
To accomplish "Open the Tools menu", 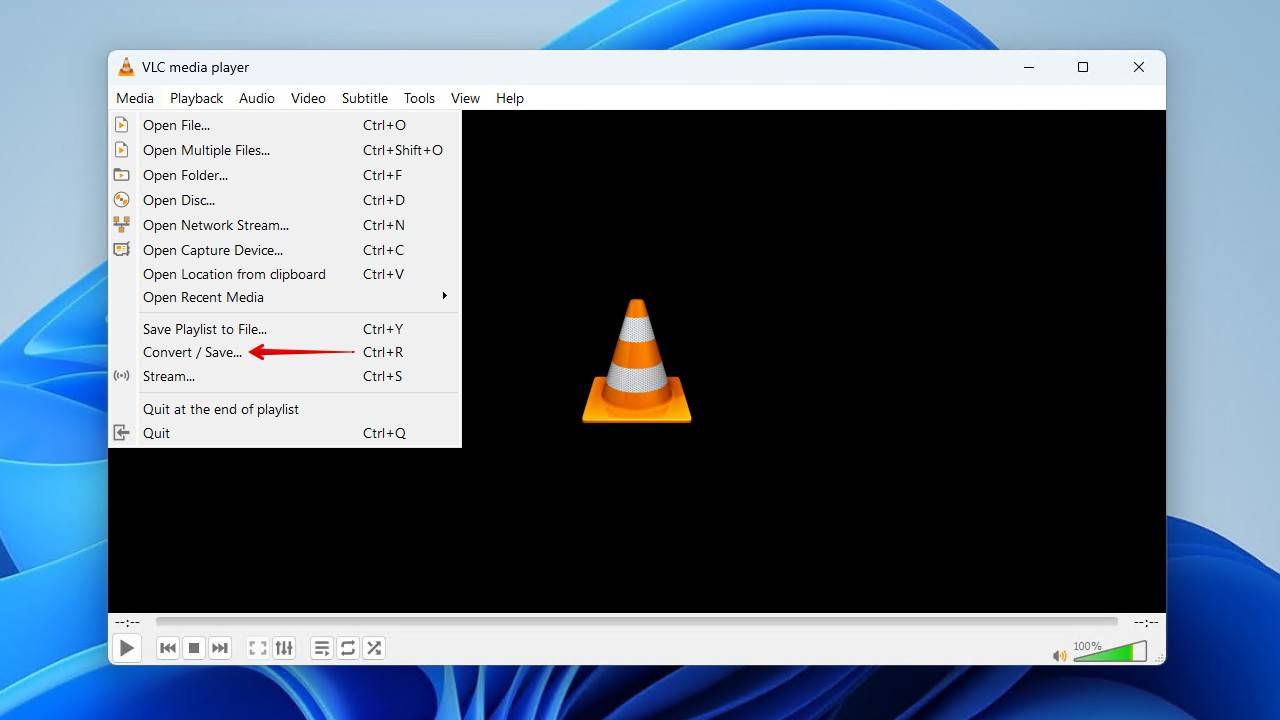I will coord(419,98).
